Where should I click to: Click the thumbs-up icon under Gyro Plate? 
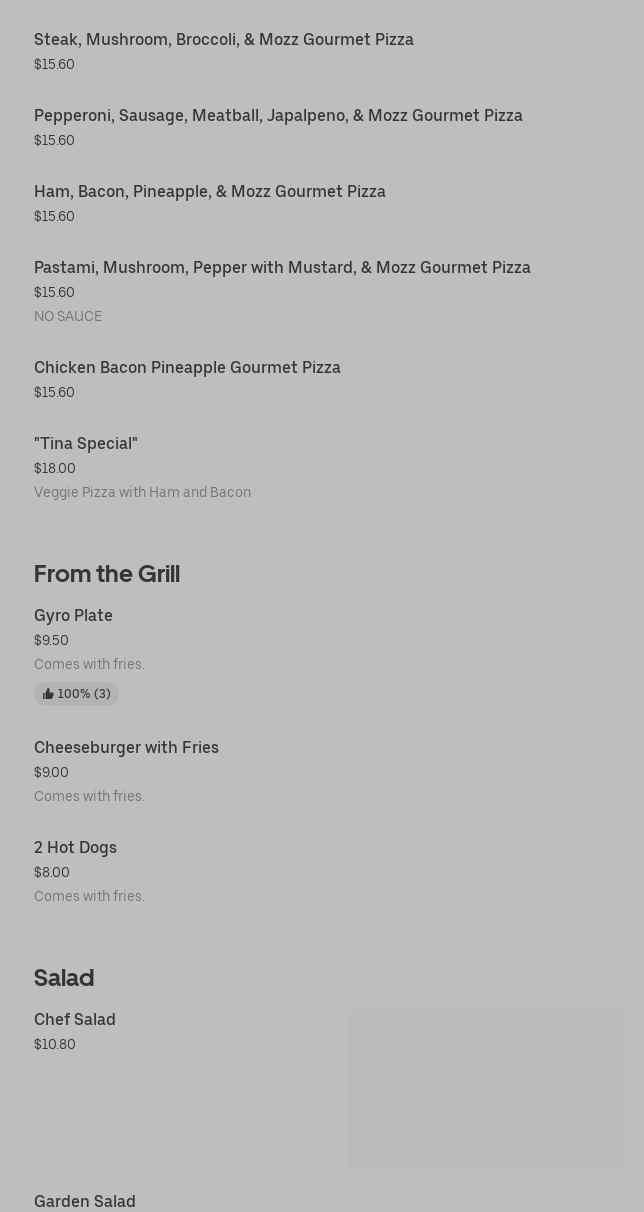(48, 694)
